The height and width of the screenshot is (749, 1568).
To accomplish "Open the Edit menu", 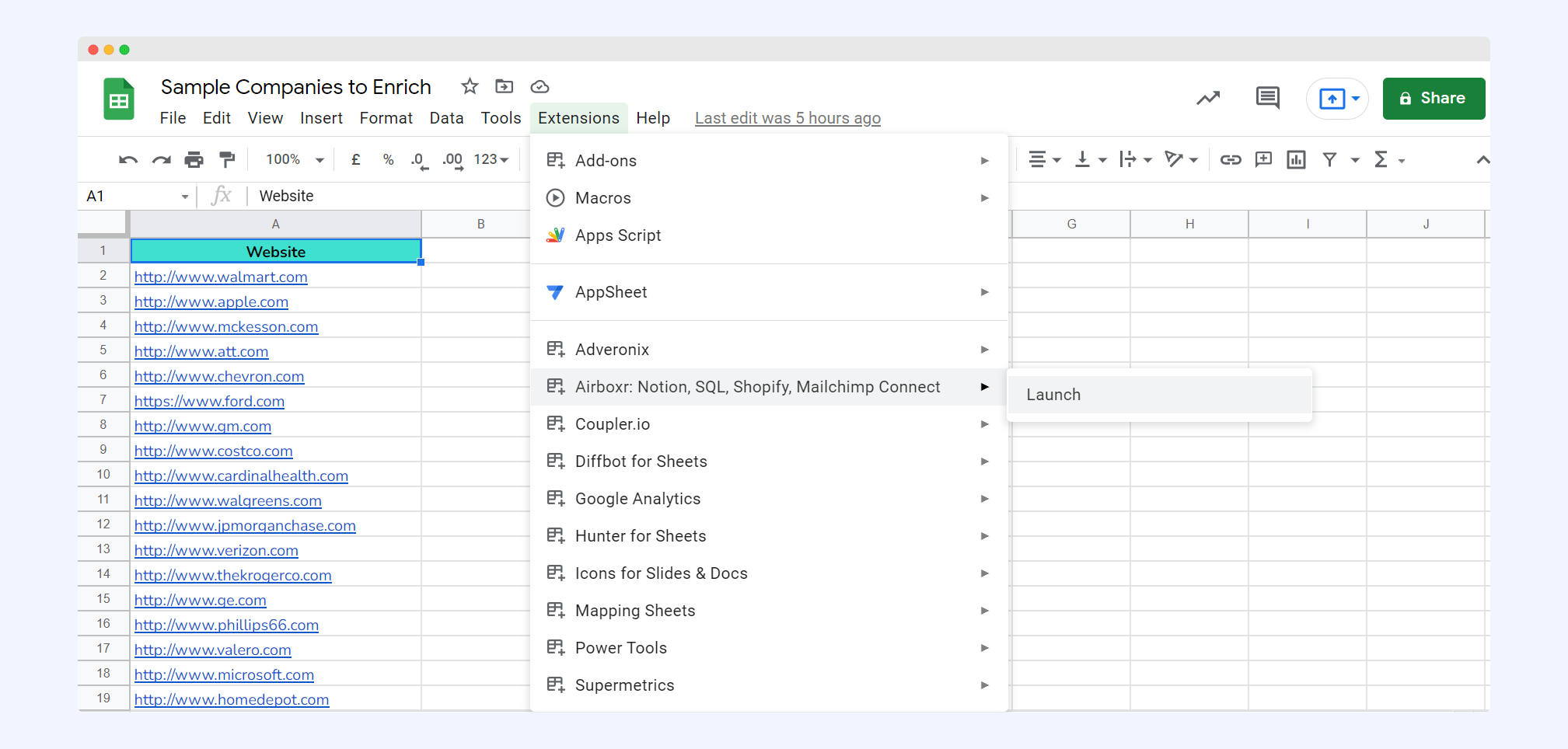I will pos(217,118).
